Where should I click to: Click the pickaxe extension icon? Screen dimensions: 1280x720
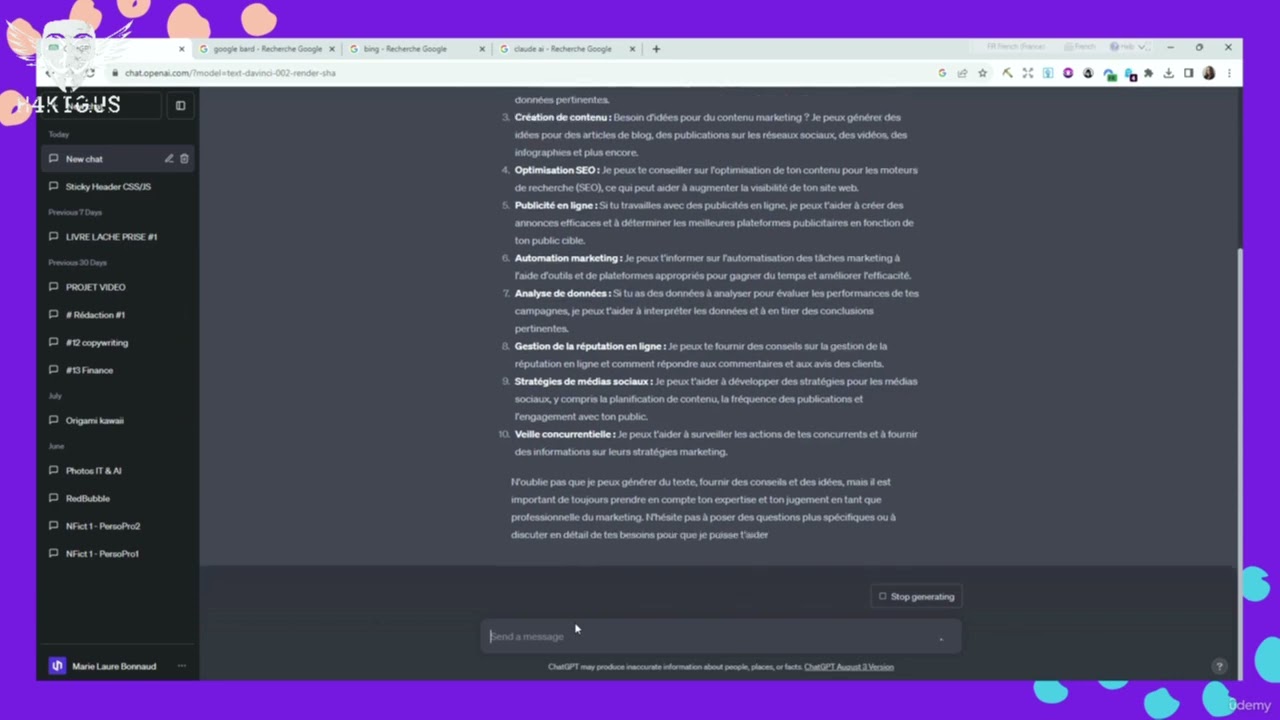[1007, 73]
